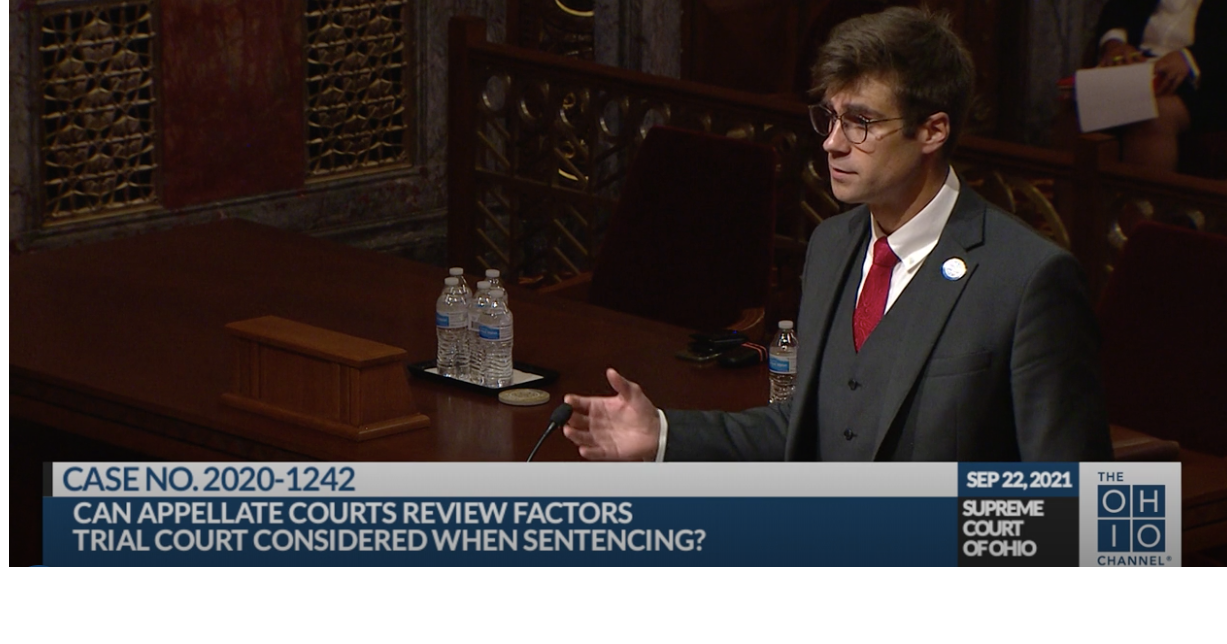Click the round coaster on the table
Image resolution: width=1227 pixels, height=644 pixels.
coord(524,397)
